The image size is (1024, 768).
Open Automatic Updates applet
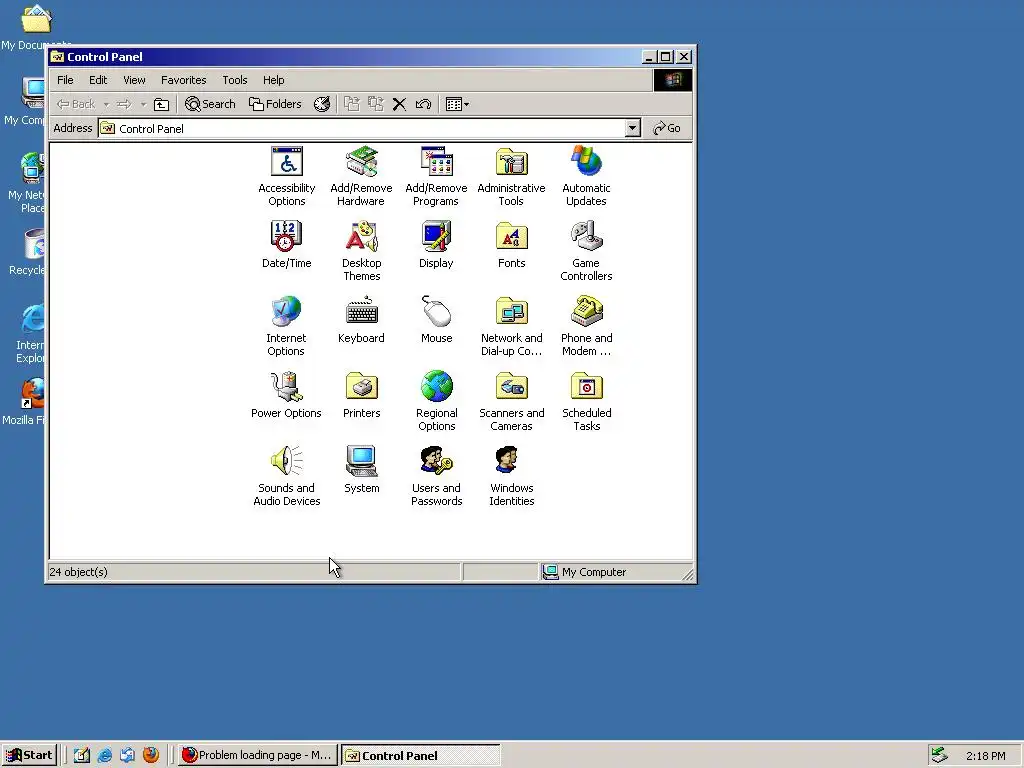[586, 176]
